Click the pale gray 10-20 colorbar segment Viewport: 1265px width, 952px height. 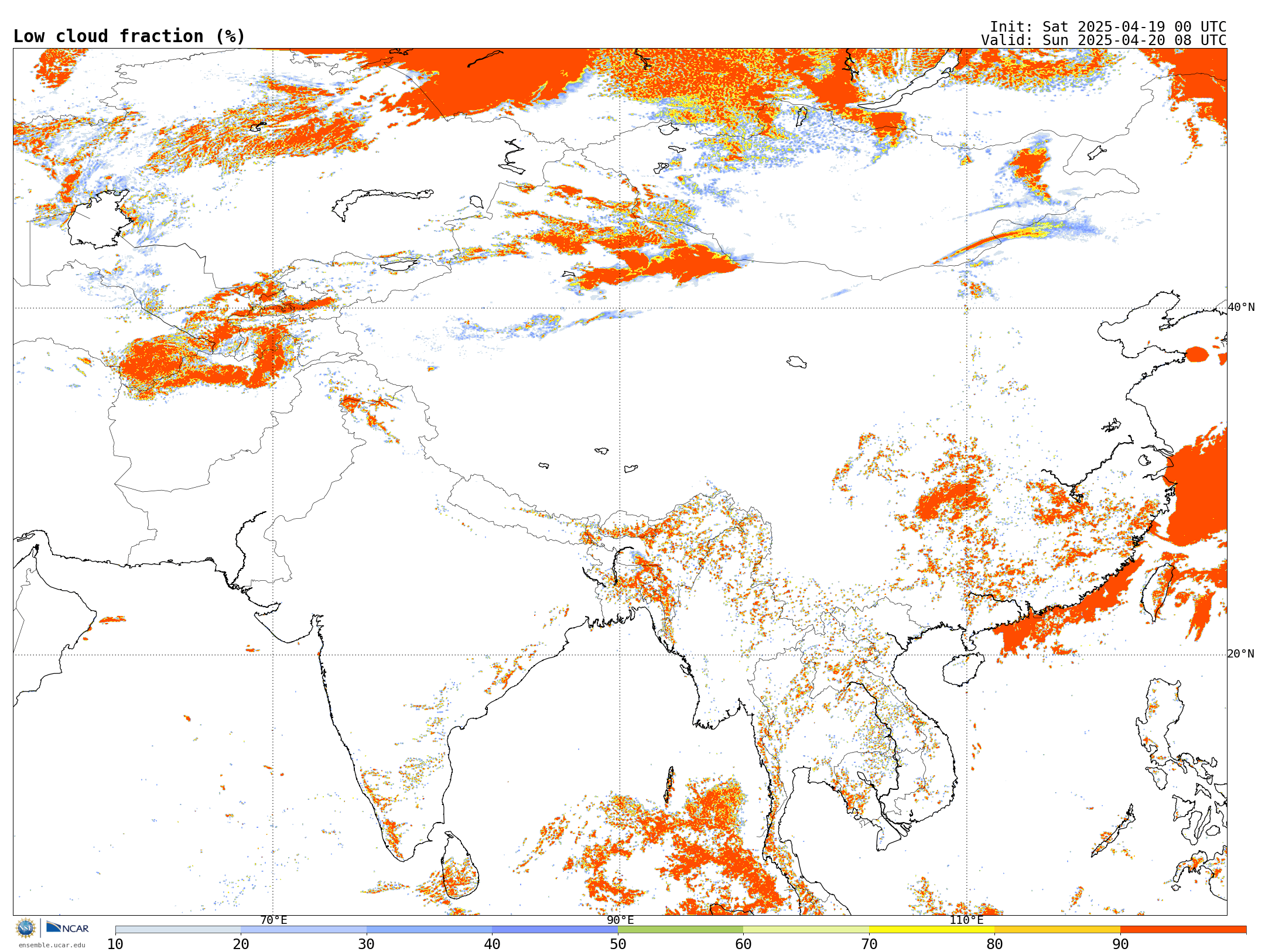click(178, 930)
